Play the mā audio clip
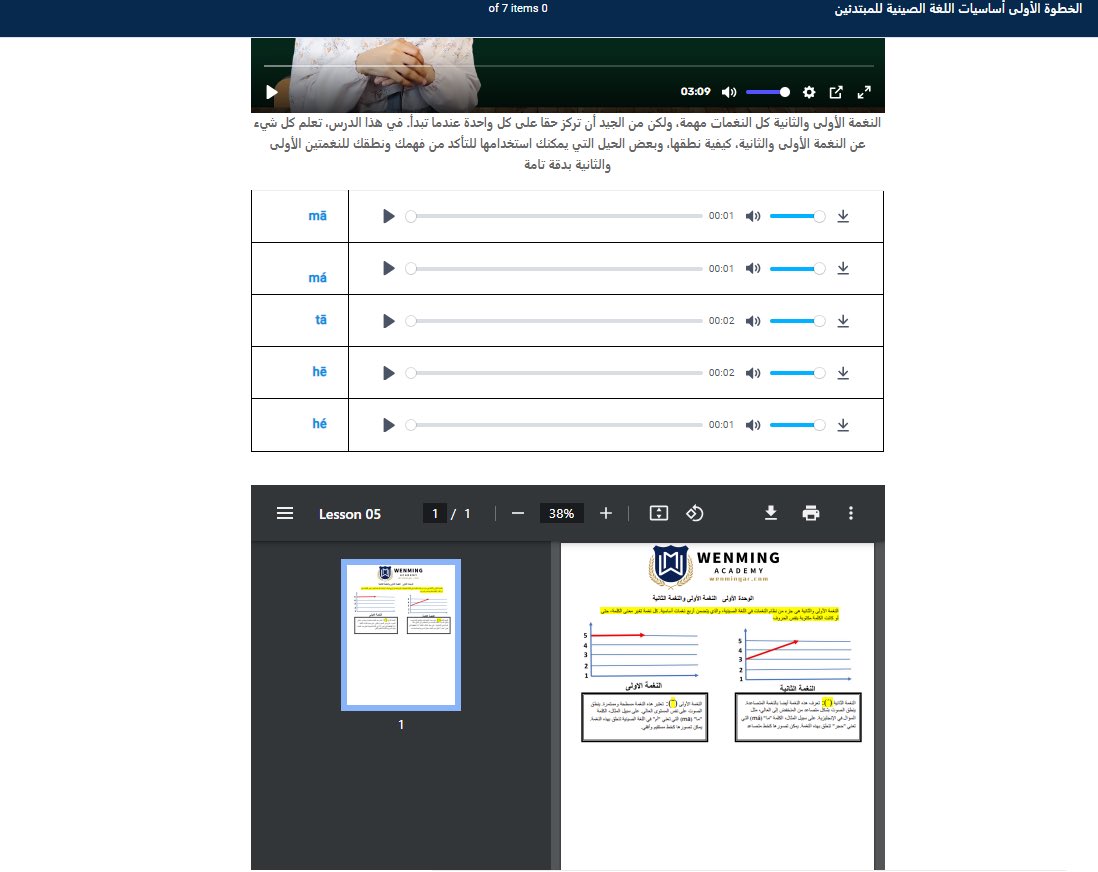This screenshot has height=872, width=1098. click(x=389, y=216)
